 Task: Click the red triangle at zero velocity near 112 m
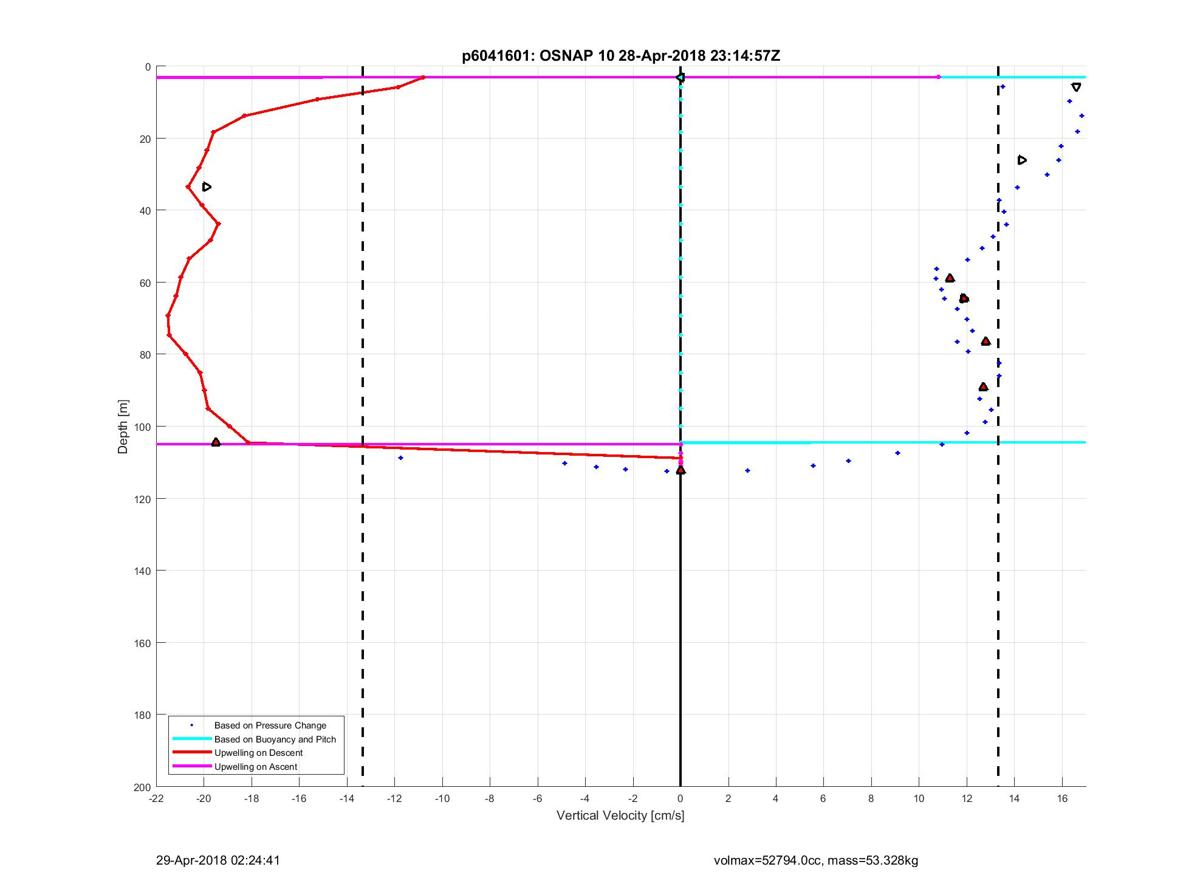point(681,469)
